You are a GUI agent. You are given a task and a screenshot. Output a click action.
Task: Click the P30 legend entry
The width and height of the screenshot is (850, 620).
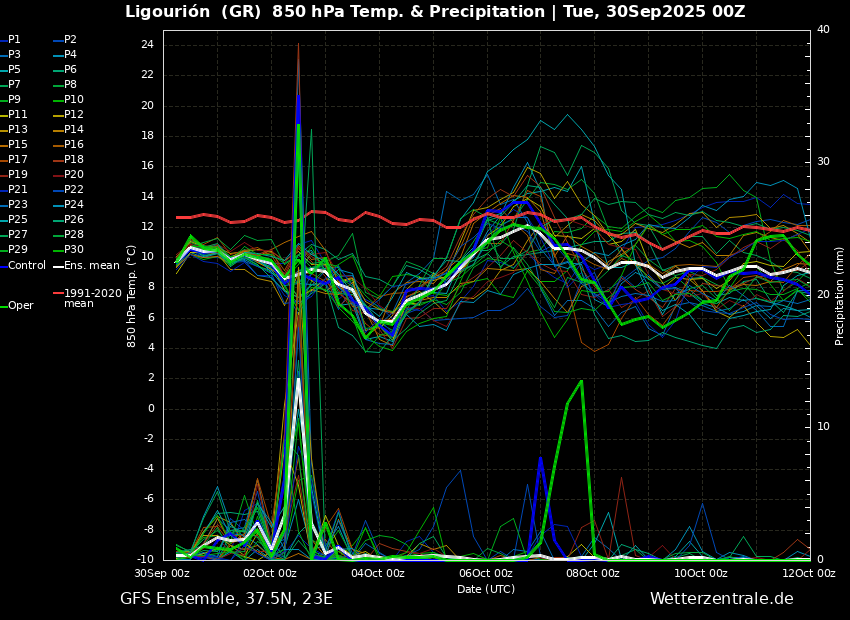[x=73, y=250]
